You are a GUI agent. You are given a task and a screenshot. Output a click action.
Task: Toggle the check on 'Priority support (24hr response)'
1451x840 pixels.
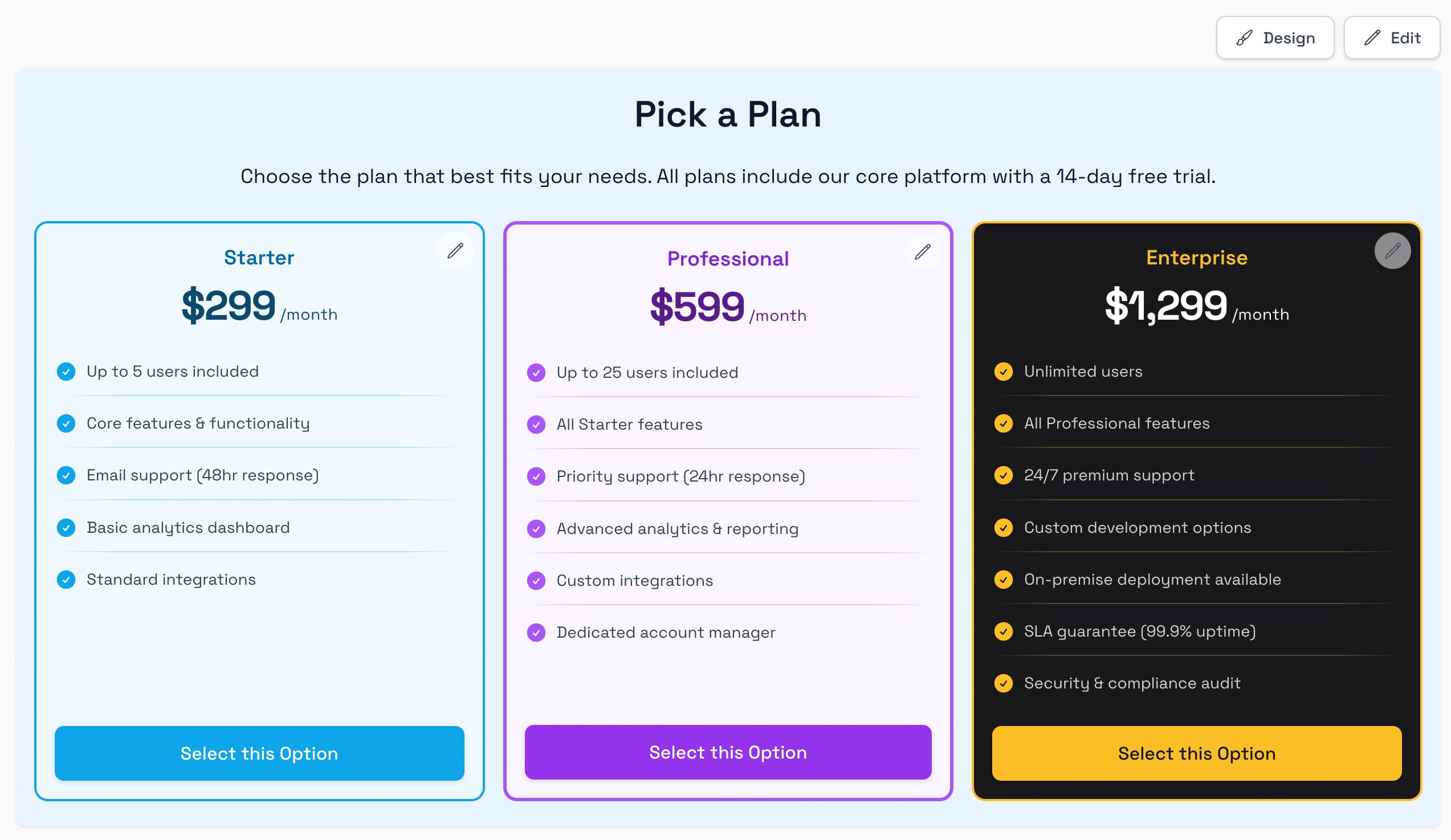pos(536,476)
